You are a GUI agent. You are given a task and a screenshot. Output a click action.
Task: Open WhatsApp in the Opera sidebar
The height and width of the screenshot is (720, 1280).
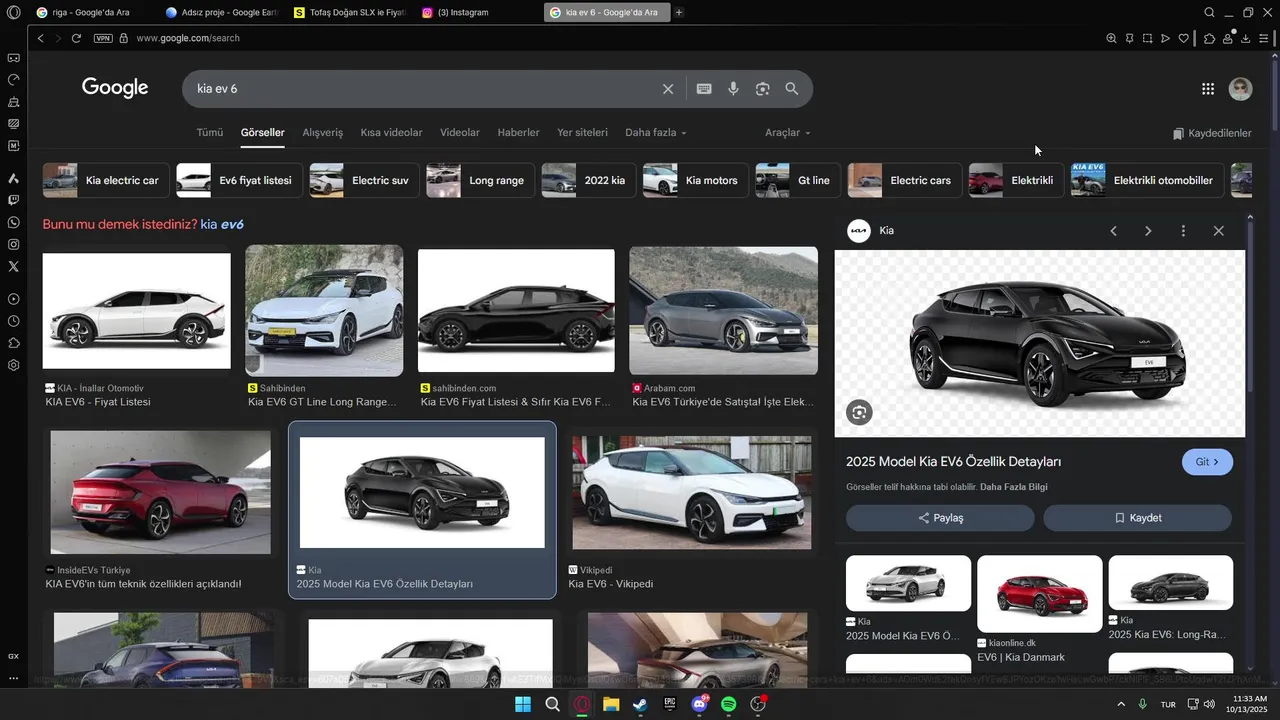(x=13, y=222)
